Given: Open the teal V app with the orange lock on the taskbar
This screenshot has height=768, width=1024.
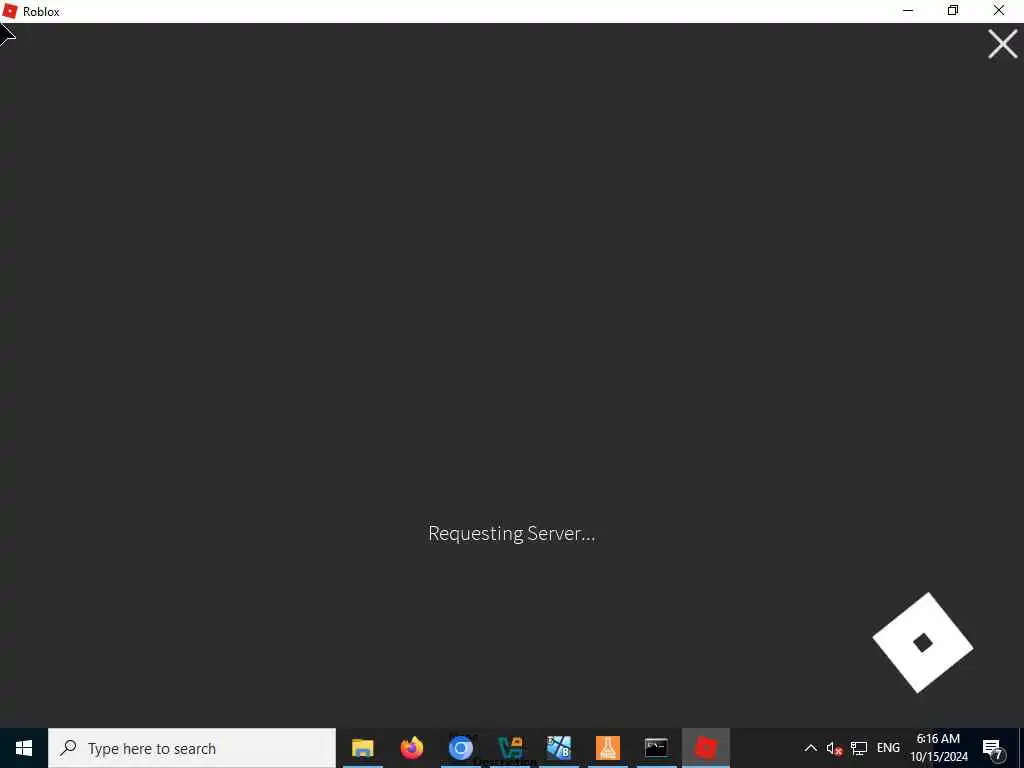Looking at the screenshot, I should click(510, 748).
